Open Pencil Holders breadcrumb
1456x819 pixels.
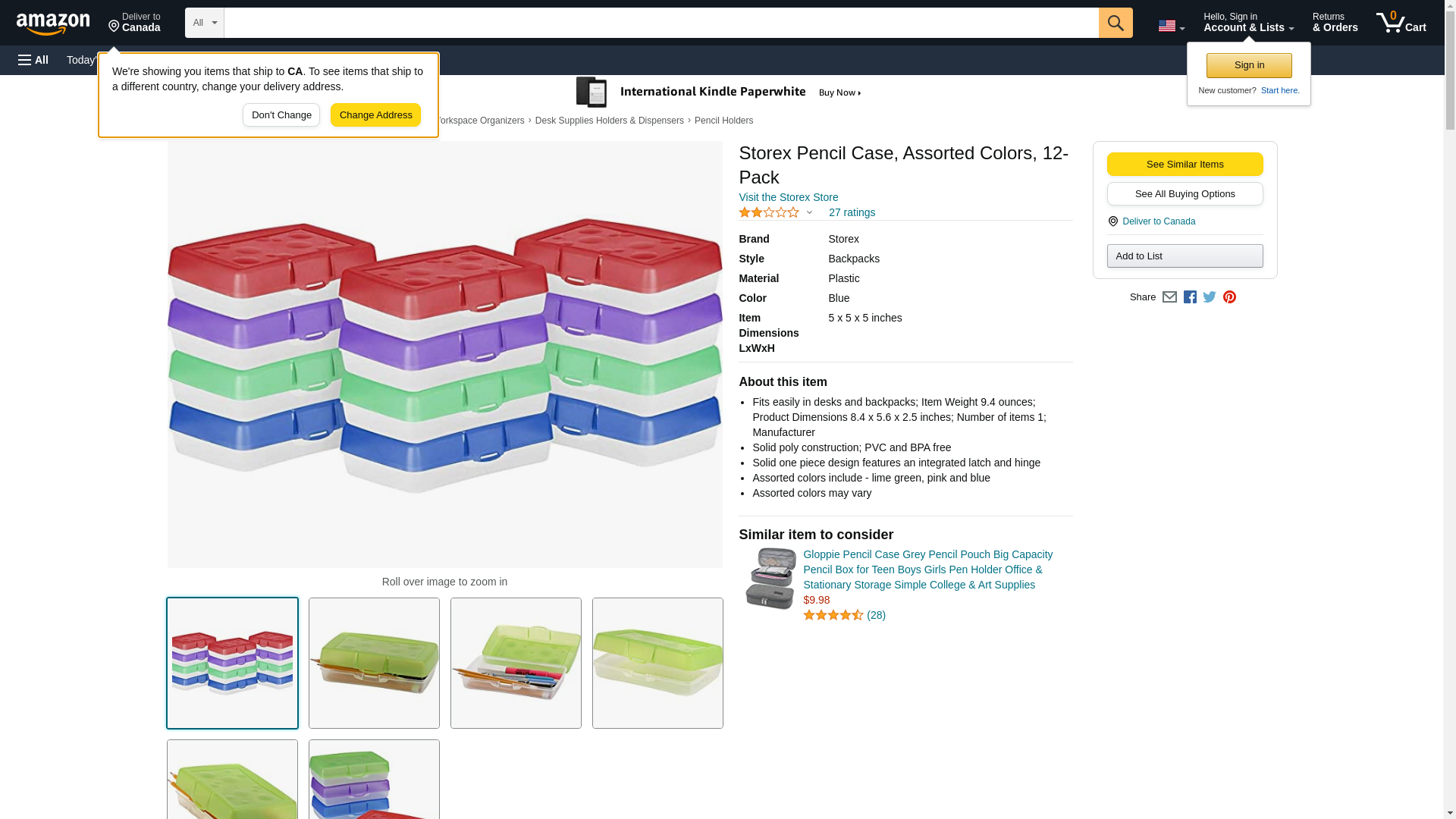coord(723,121)
